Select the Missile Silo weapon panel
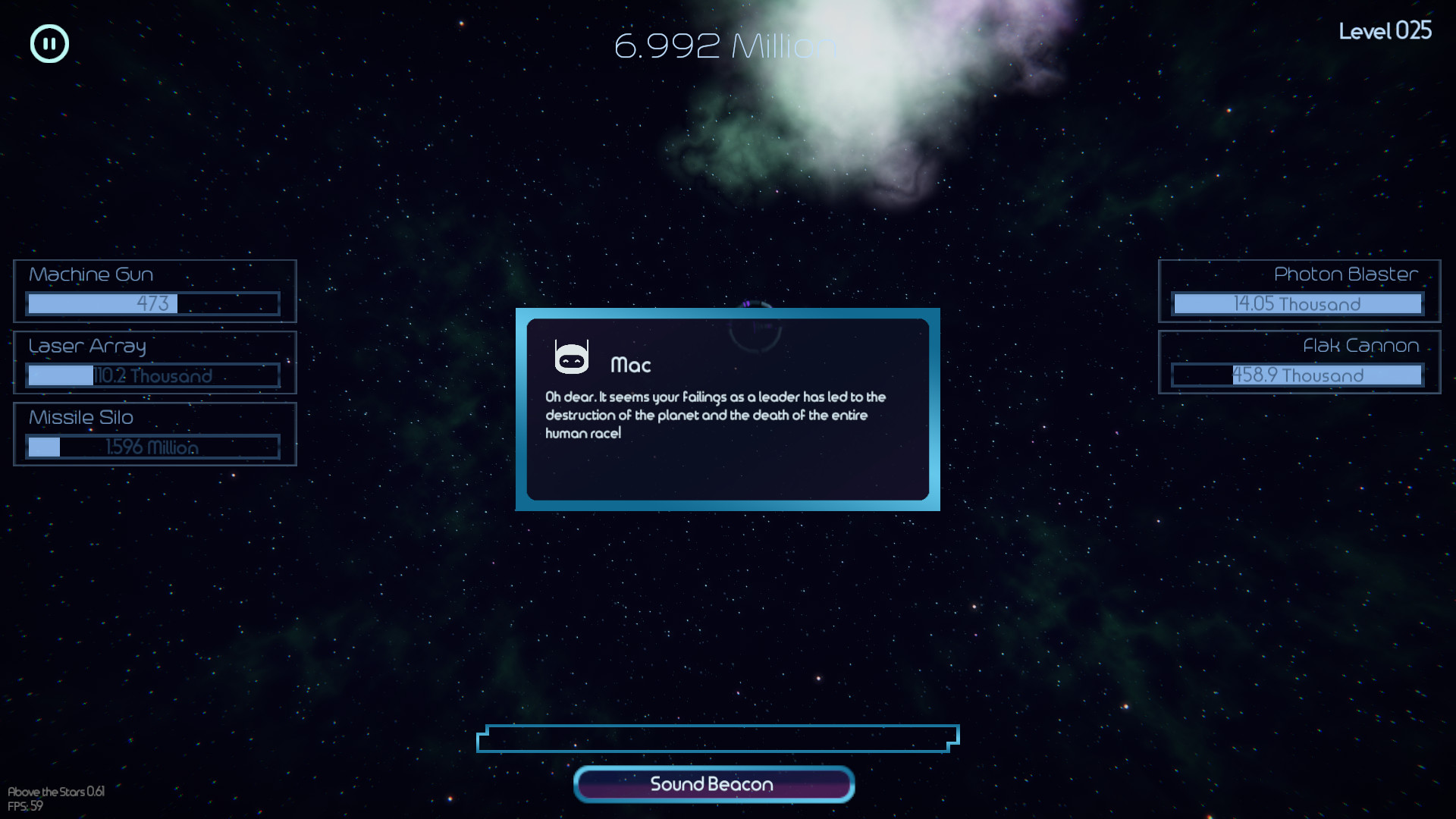Image resolution: width=1456 pixels, height=819 pixels. tap(154, 433)
